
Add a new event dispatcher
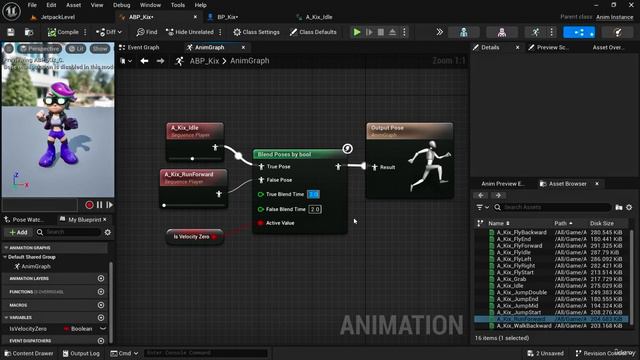pos(101,341)
